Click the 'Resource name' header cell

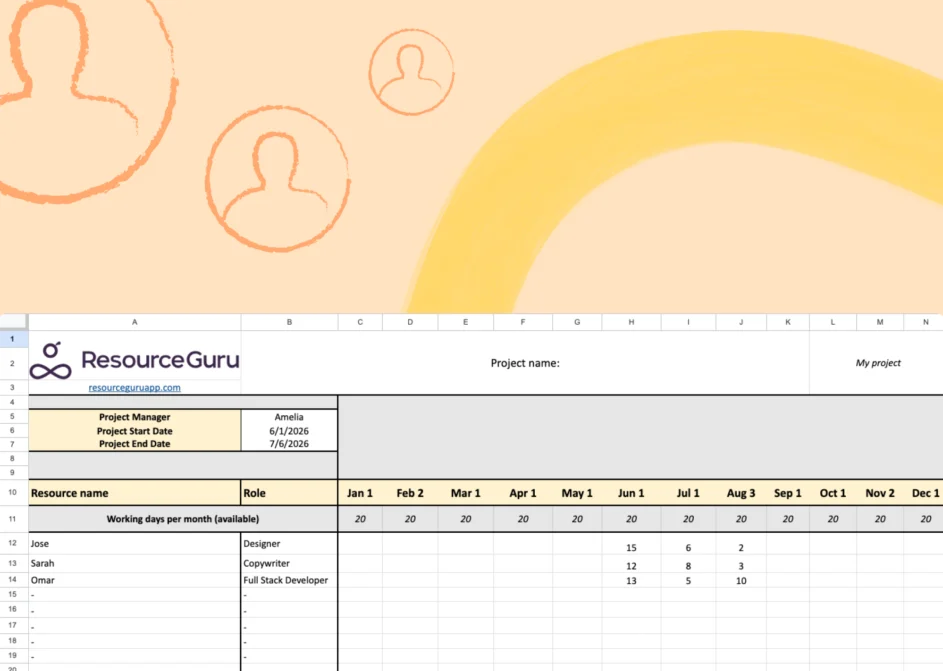click(x=135, y=493)
